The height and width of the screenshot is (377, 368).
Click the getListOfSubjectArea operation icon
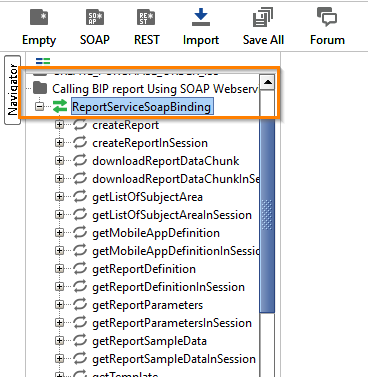(80, 197)
